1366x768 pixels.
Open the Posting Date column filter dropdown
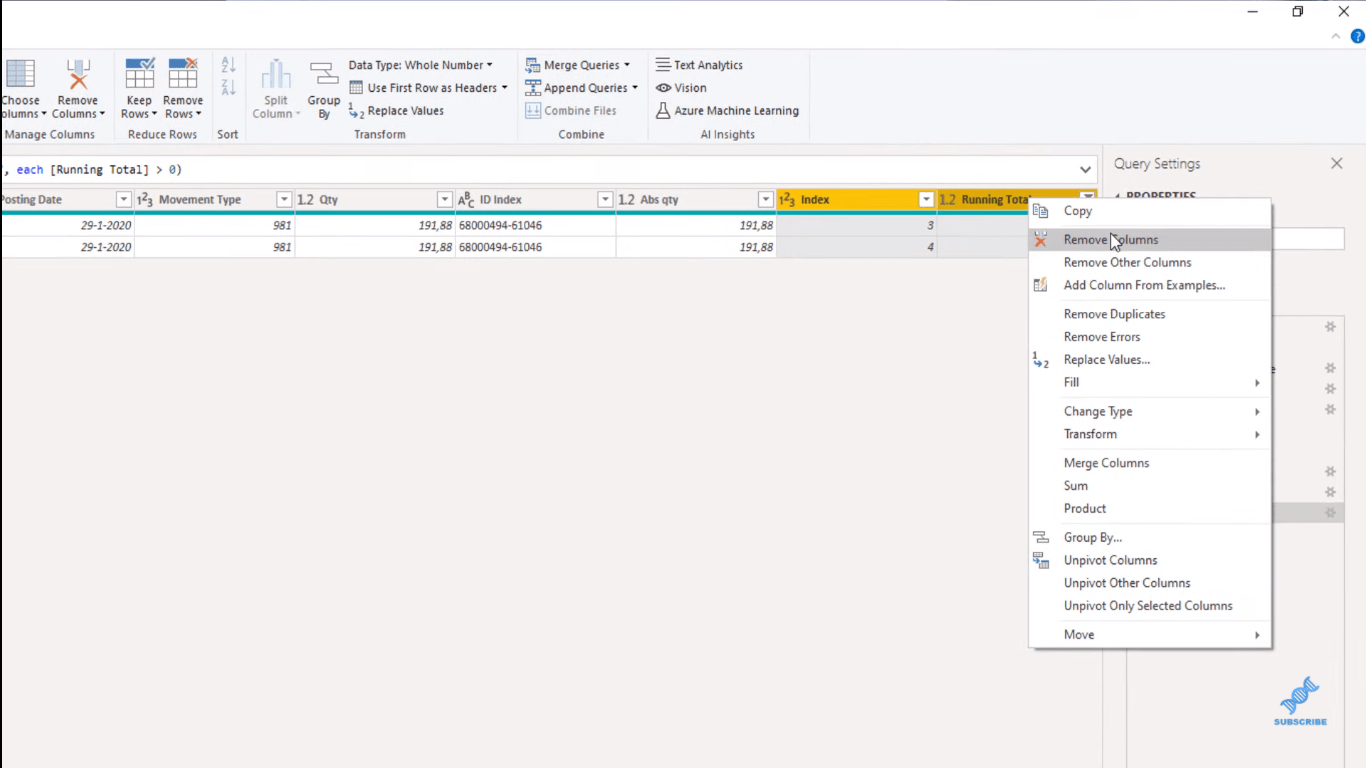click(124, 200)
